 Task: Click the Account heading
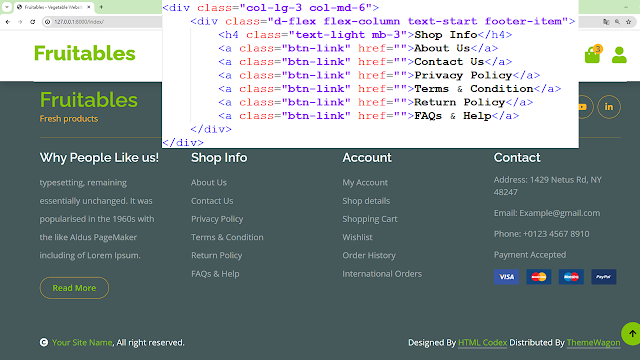click(367, 158)
